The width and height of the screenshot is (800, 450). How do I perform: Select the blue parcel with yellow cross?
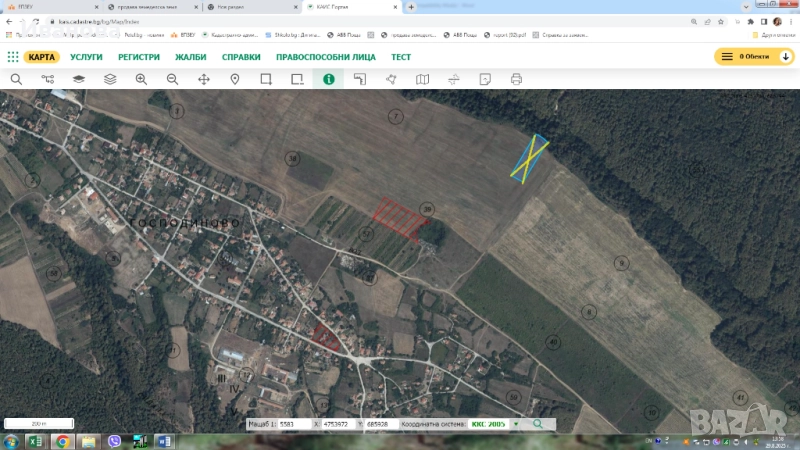coord(530,158)
